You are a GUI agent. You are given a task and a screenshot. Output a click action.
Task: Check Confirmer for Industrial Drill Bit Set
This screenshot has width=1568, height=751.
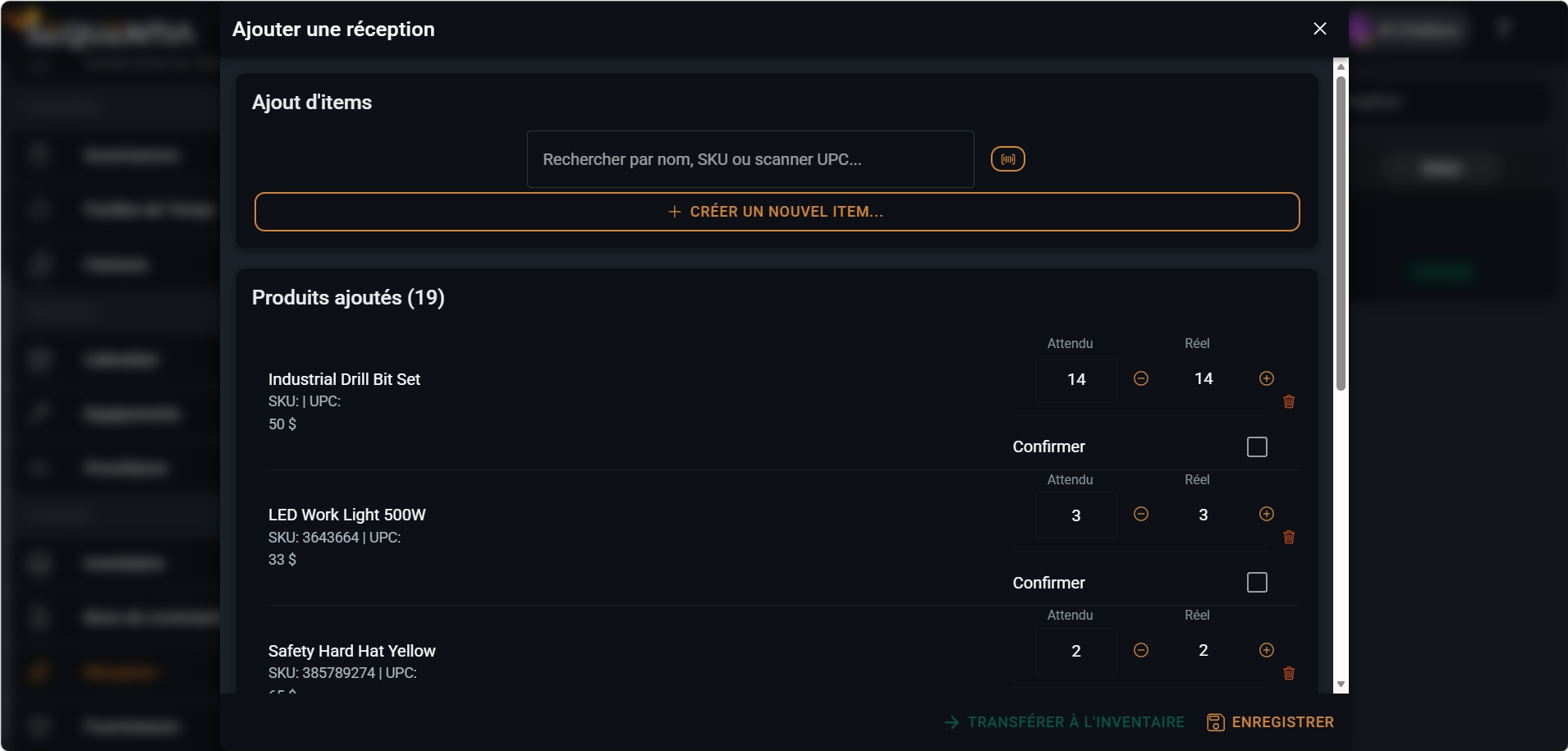tap(1257, 446)
